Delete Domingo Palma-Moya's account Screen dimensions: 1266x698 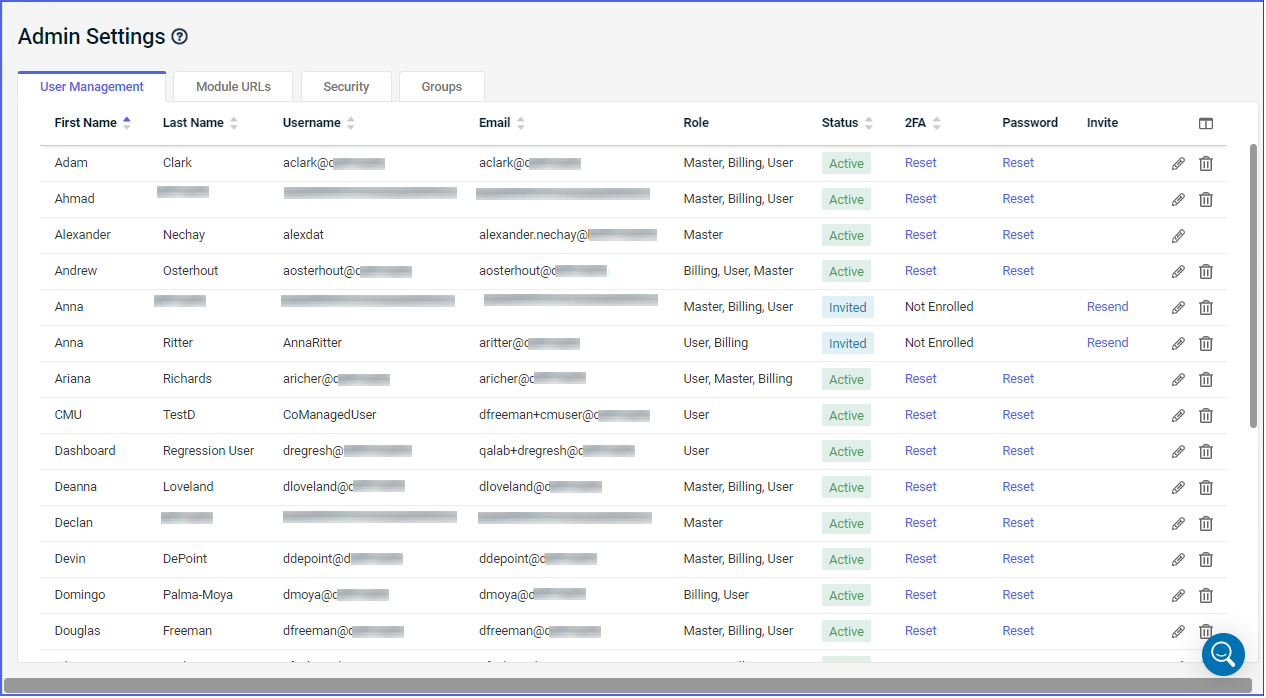click(1206, 595)
